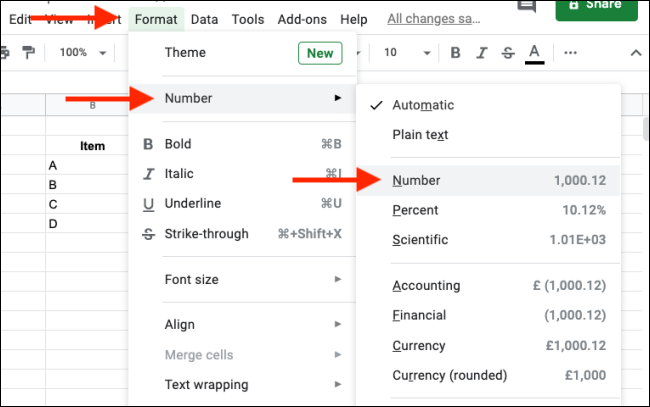The height and width of the screenshot is (407, 650).
Task: Open the toolbar three-dot More menu
Action: click(x=571, y=52)
